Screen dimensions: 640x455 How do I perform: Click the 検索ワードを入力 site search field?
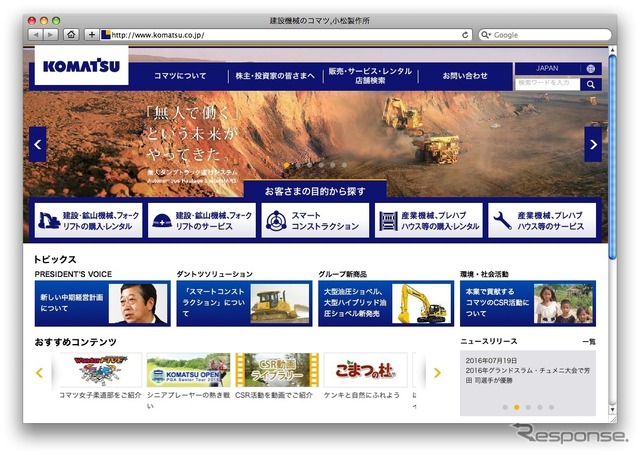click(547, 84)
